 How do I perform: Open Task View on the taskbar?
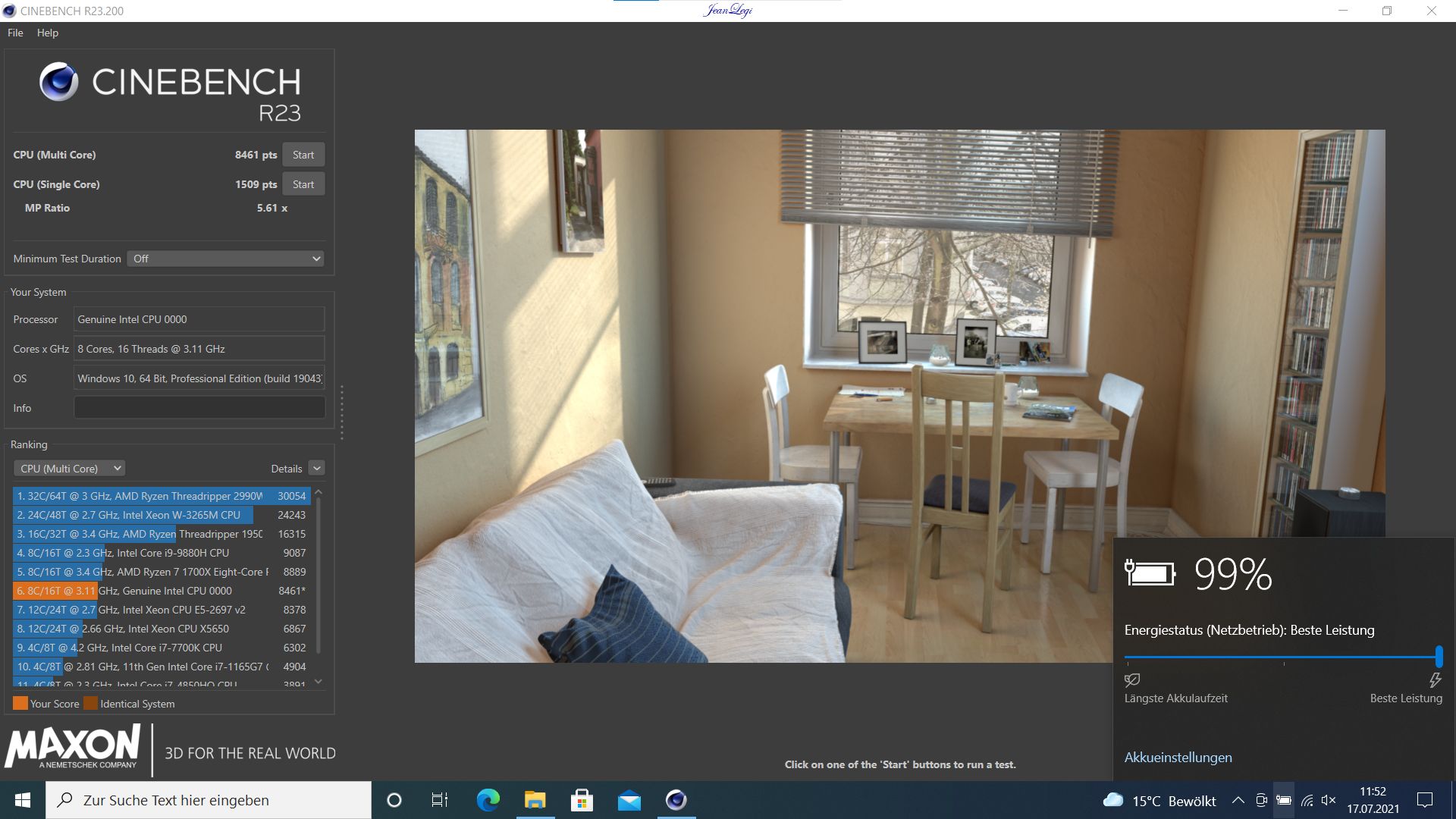click(438, 800)
